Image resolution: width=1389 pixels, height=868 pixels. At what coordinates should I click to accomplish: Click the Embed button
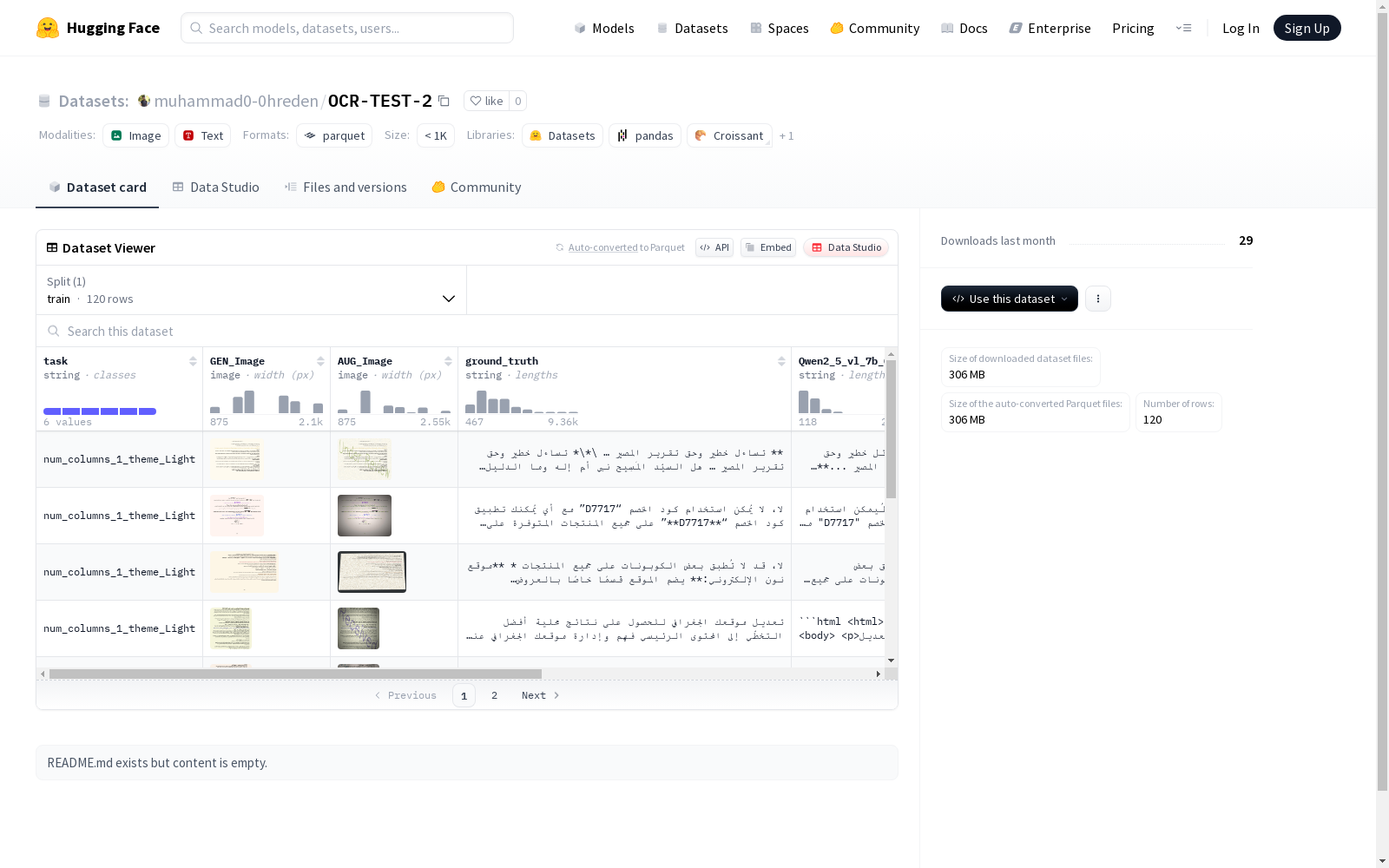point(768,247)
